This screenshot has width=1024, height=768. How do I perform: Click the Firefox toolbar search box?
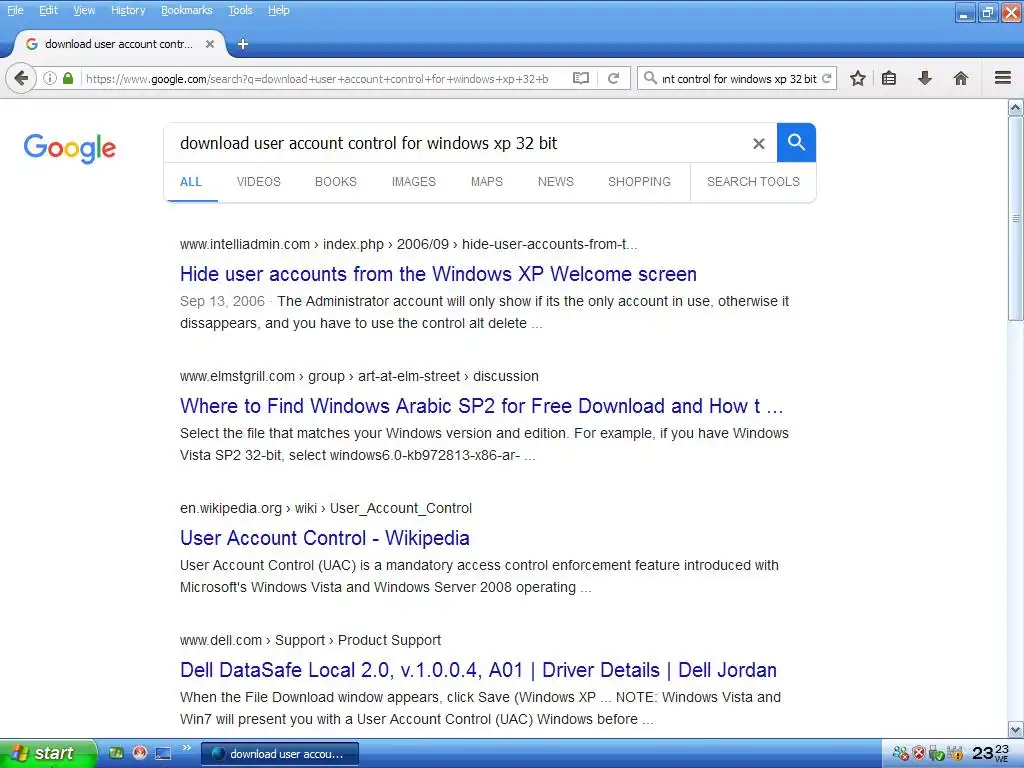tap(739, 78)
